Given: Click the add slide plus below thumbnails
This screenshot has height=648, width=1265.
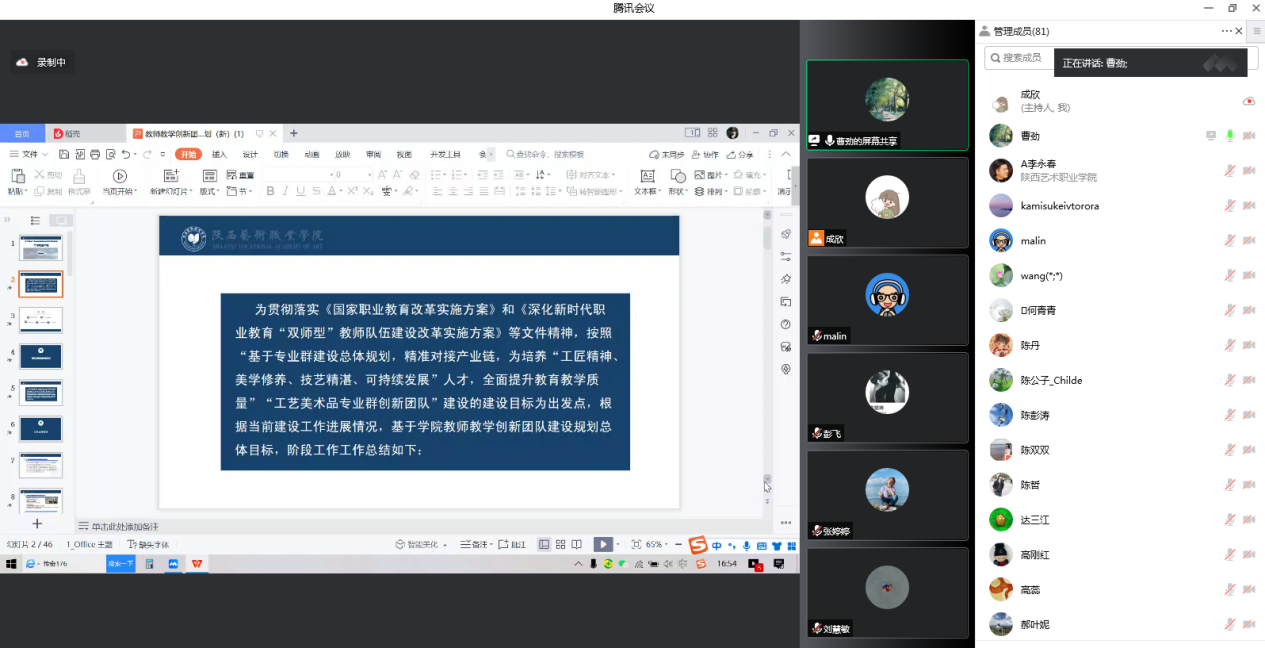Looking at the screenshot, I should 37,523.
